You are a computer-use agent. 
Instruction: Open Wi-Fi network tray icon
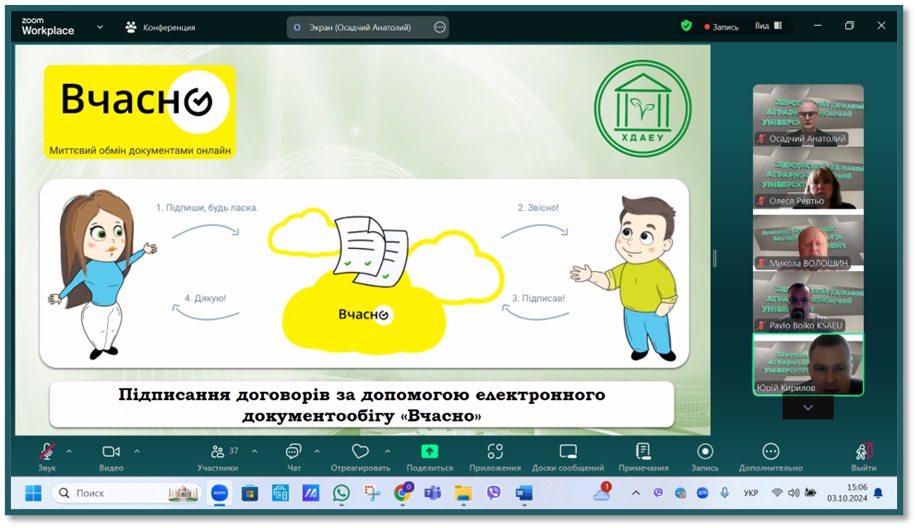point(777,494)
